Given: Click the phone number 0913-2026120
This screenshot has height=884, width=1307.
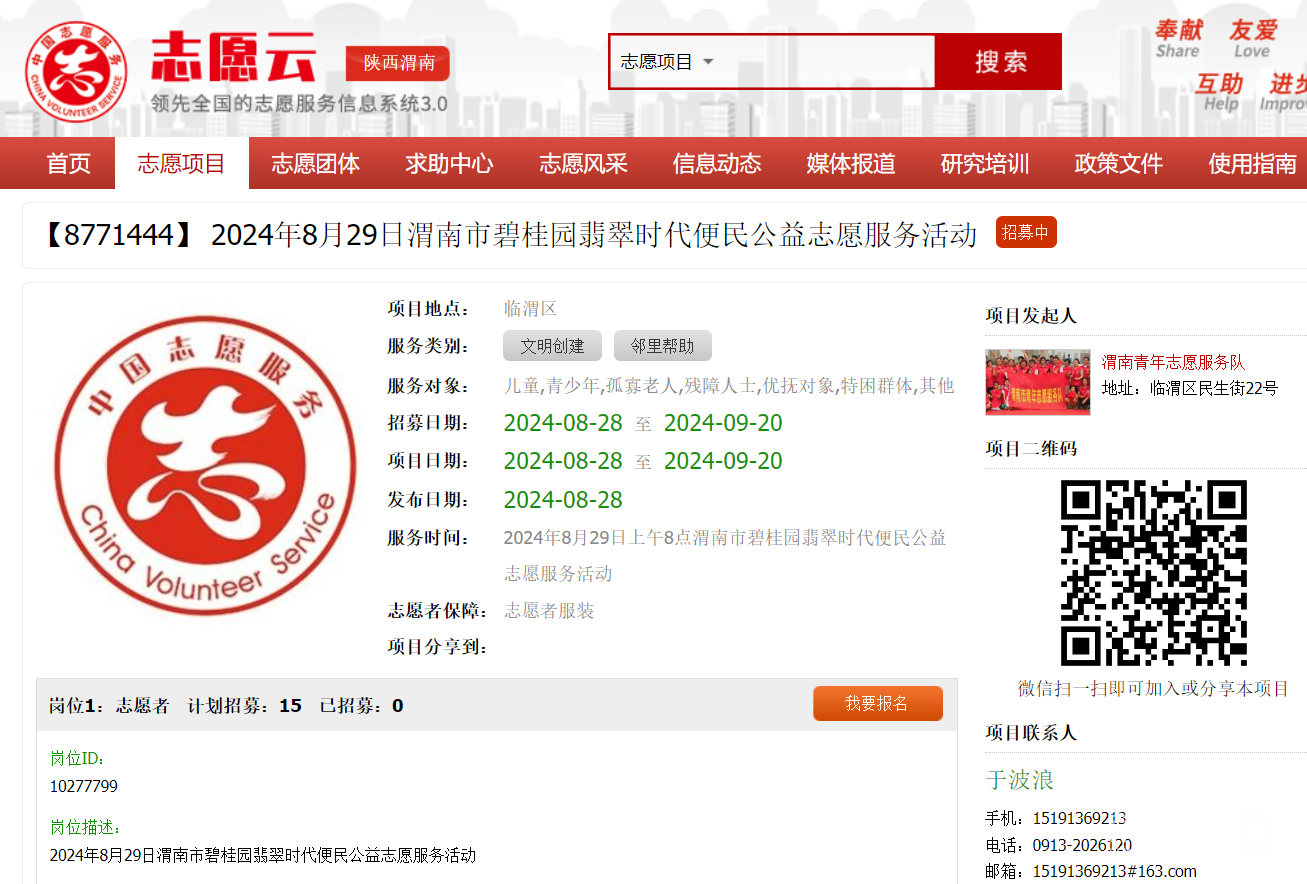Looking at the screenshot, I should (1082, 845).
